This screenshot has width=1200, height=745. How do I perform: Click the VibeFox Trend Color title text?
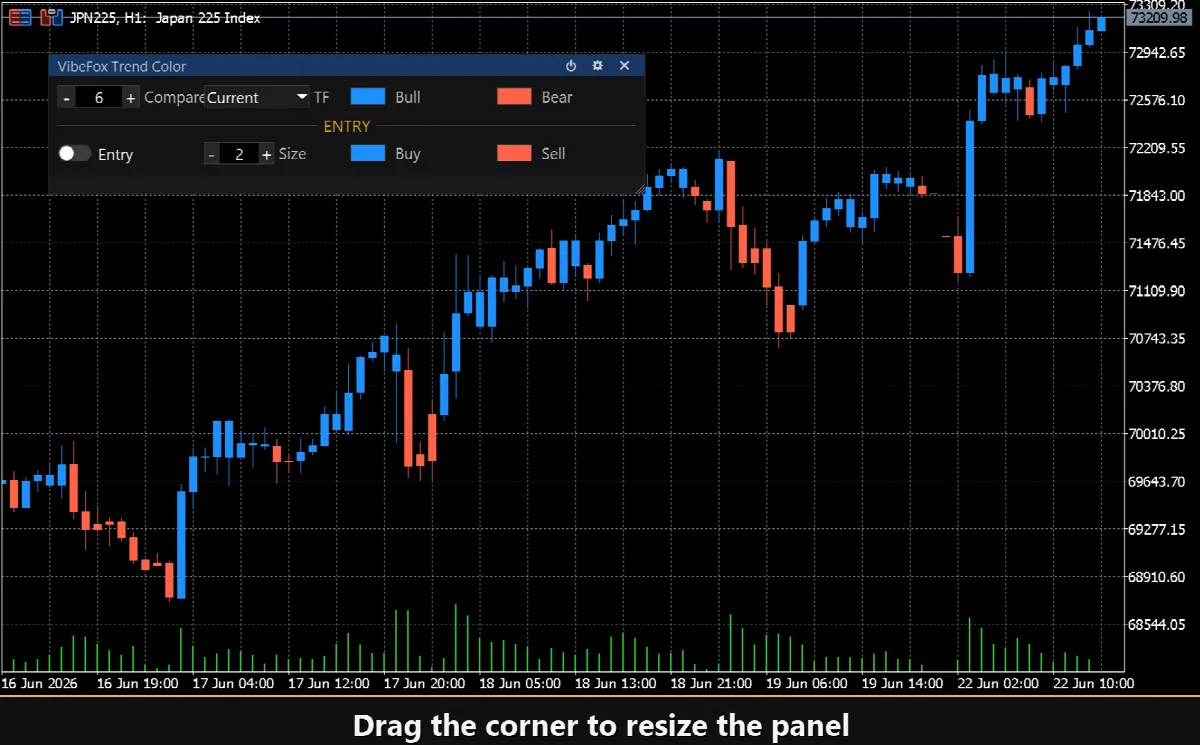pyautogui.click(x=121, y=66)
